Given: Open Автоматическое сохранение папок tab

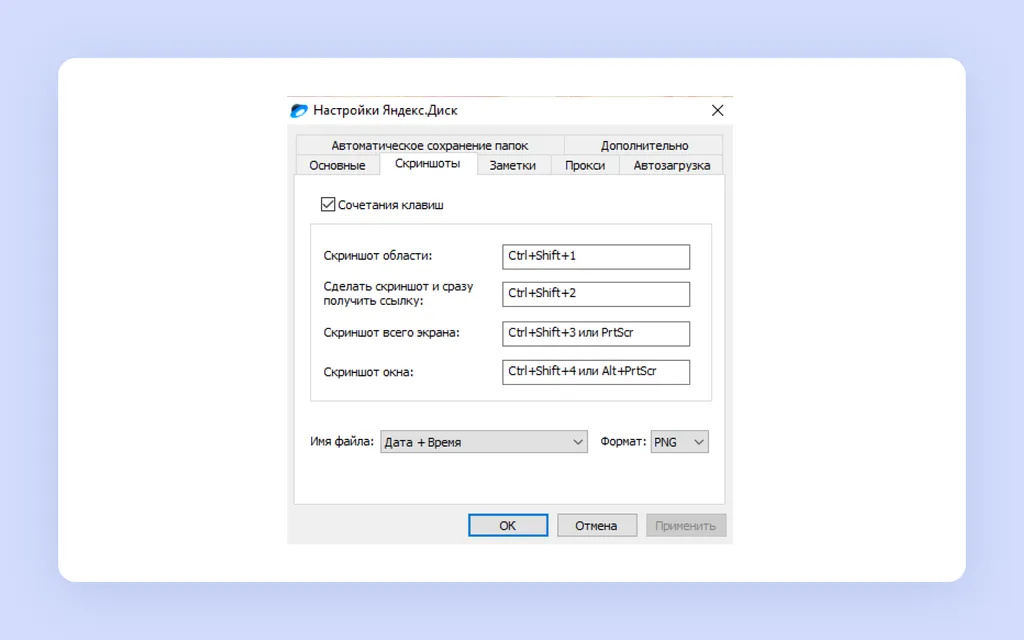Looking at the screenshot, I should [430, 145].
